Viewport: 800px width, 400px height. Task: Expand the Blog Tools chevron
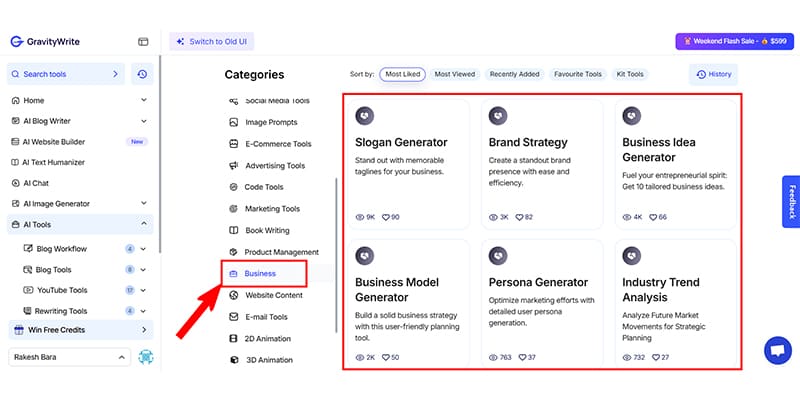click(143, 270)
